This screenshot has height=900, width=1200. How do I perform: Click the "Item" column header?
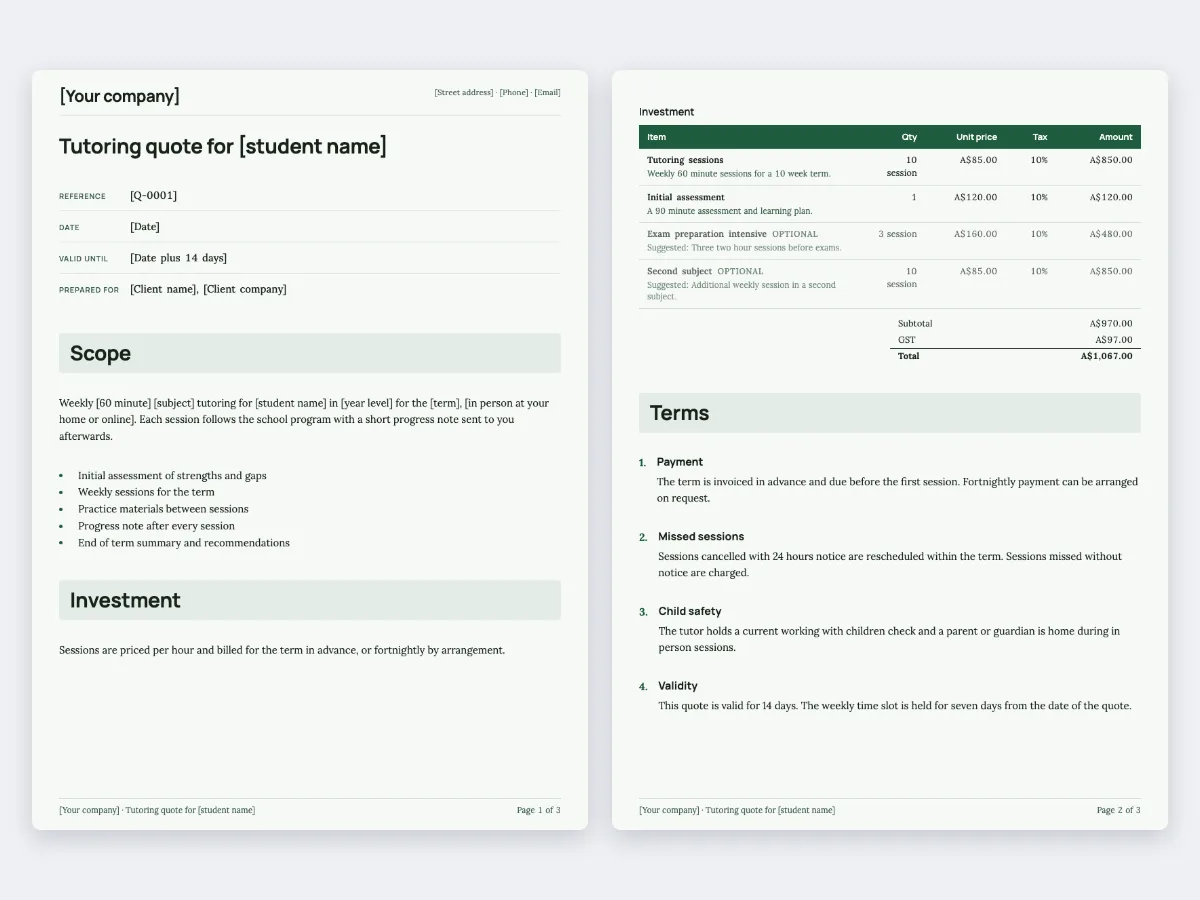[x=656, y=137]
